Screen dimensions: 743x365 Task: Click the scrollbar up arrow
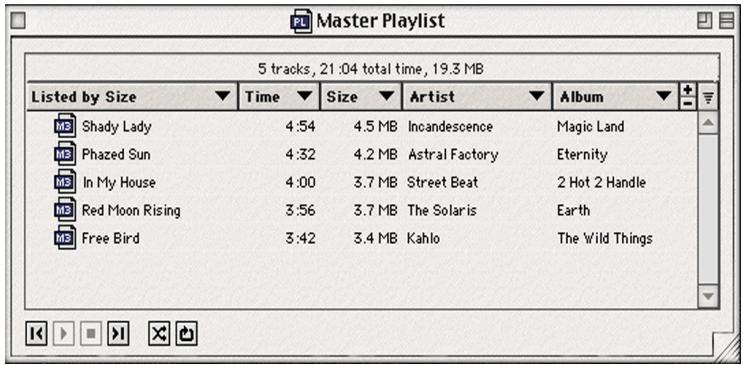click(x=708, y=123)
